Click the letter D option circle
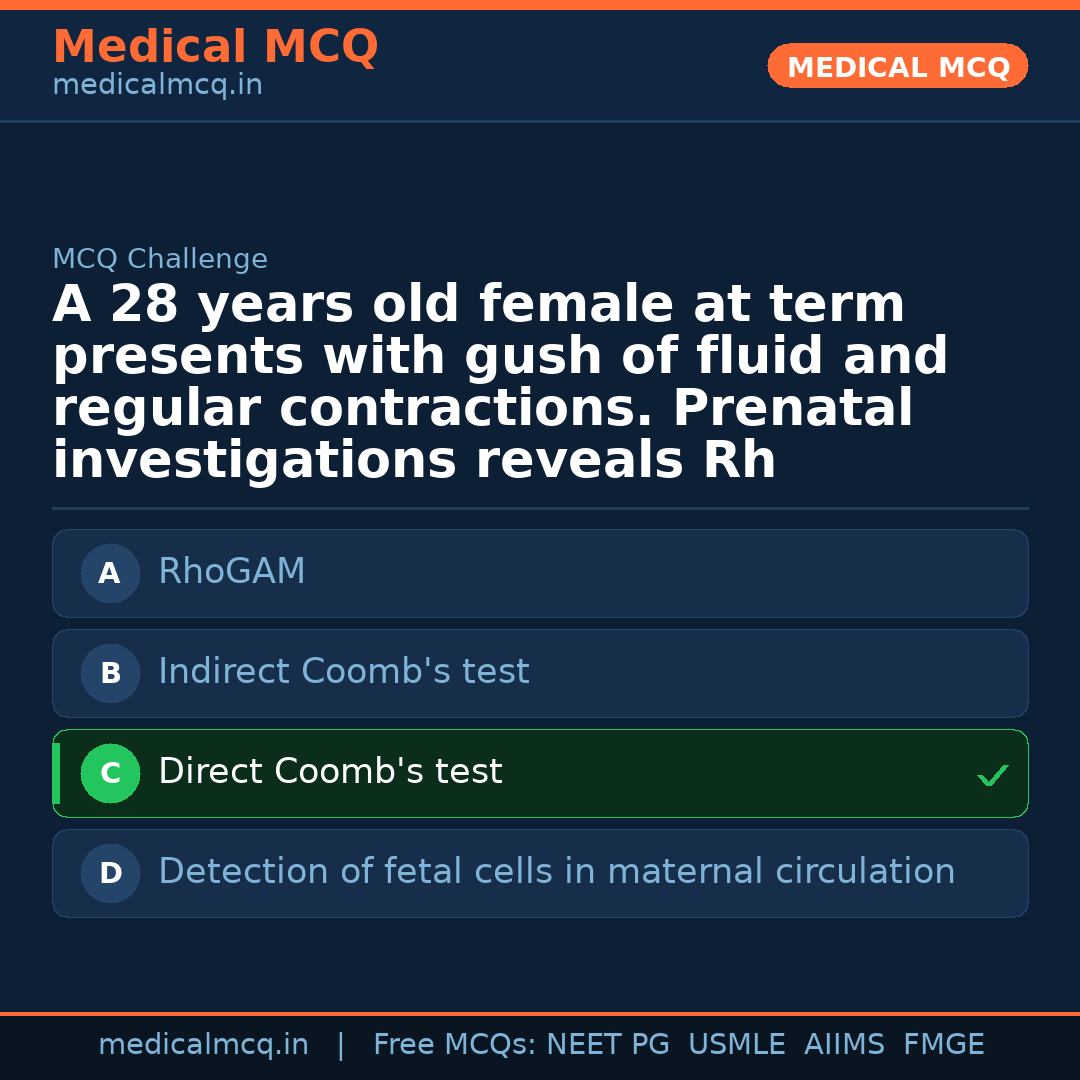Image resolution: width=1080 pixels, height=1080 pixels. (x=110, y=873)
